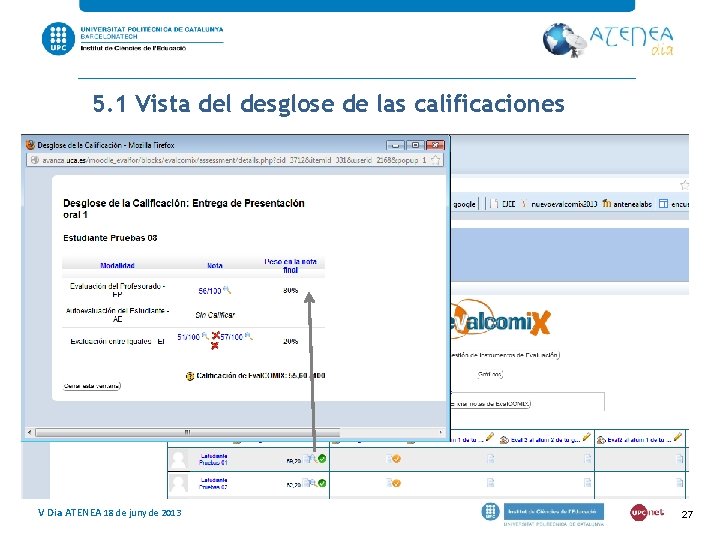Edit the 'Eval2 al alum 1' column with the pencil
Image resolution: width=720 pixels, height=540 pixels.
coord(678,437)
